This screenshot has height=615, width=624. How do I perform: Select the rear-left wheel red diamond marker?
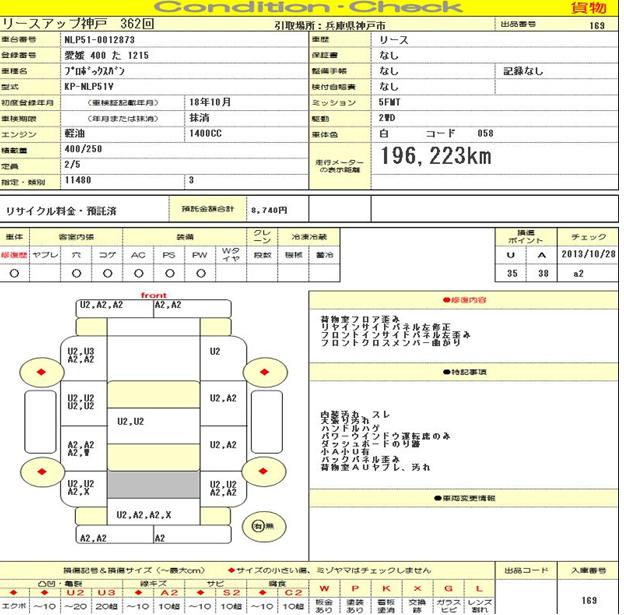(x=42, y=466)
